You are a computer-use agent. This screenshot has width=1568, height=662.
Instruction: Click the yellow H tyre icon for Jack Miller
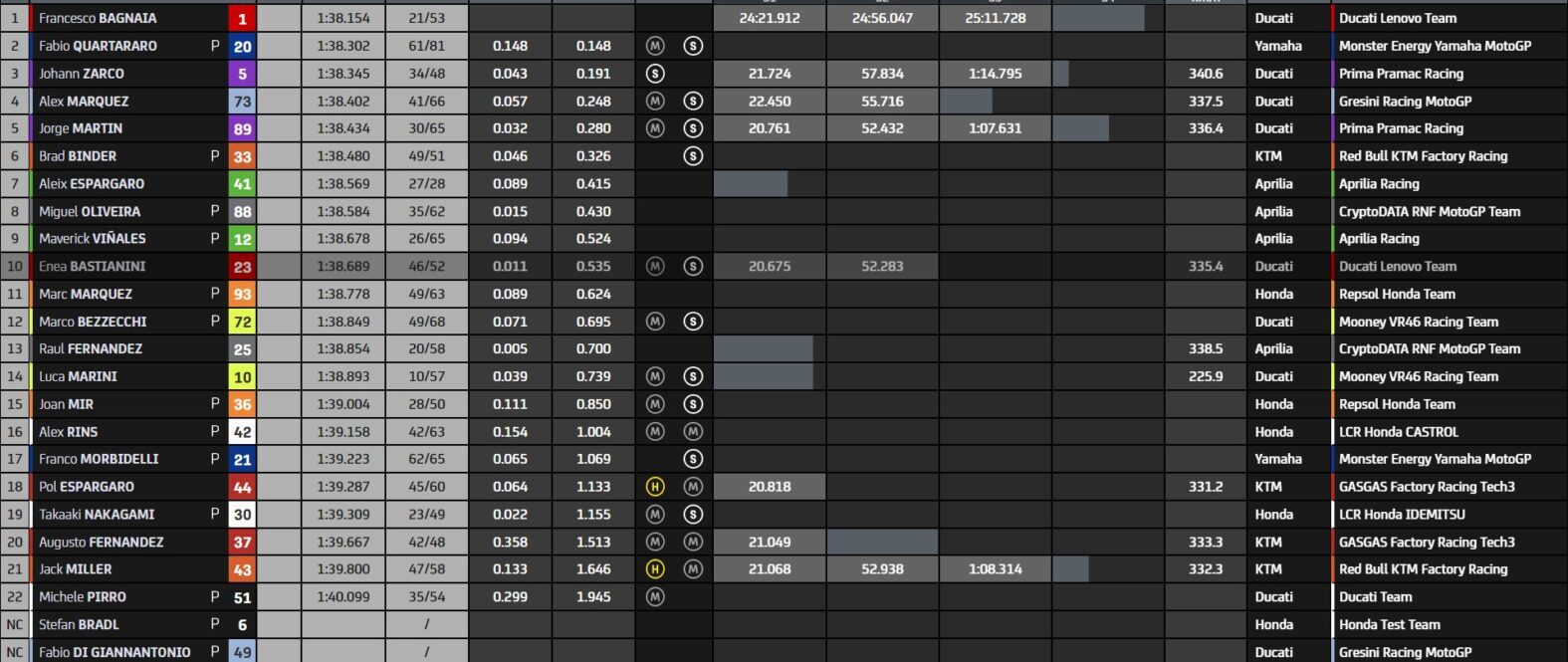[x=655, y=569]
